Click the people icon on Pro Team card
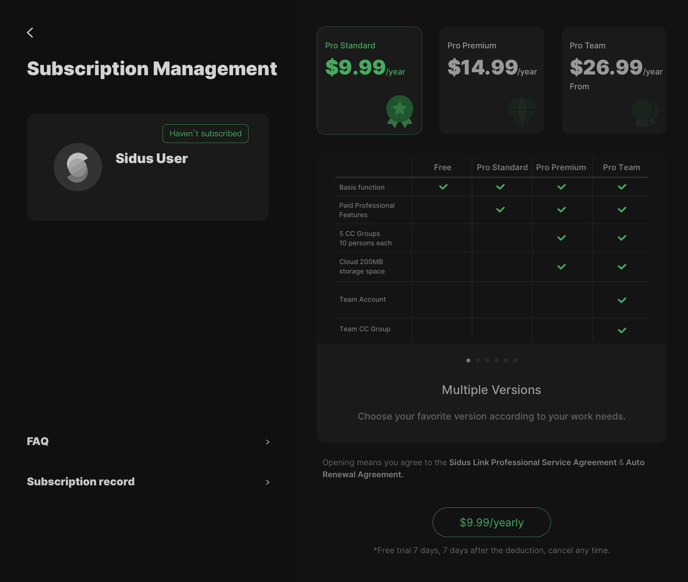The image size is (688, 582). coord(644,113)
